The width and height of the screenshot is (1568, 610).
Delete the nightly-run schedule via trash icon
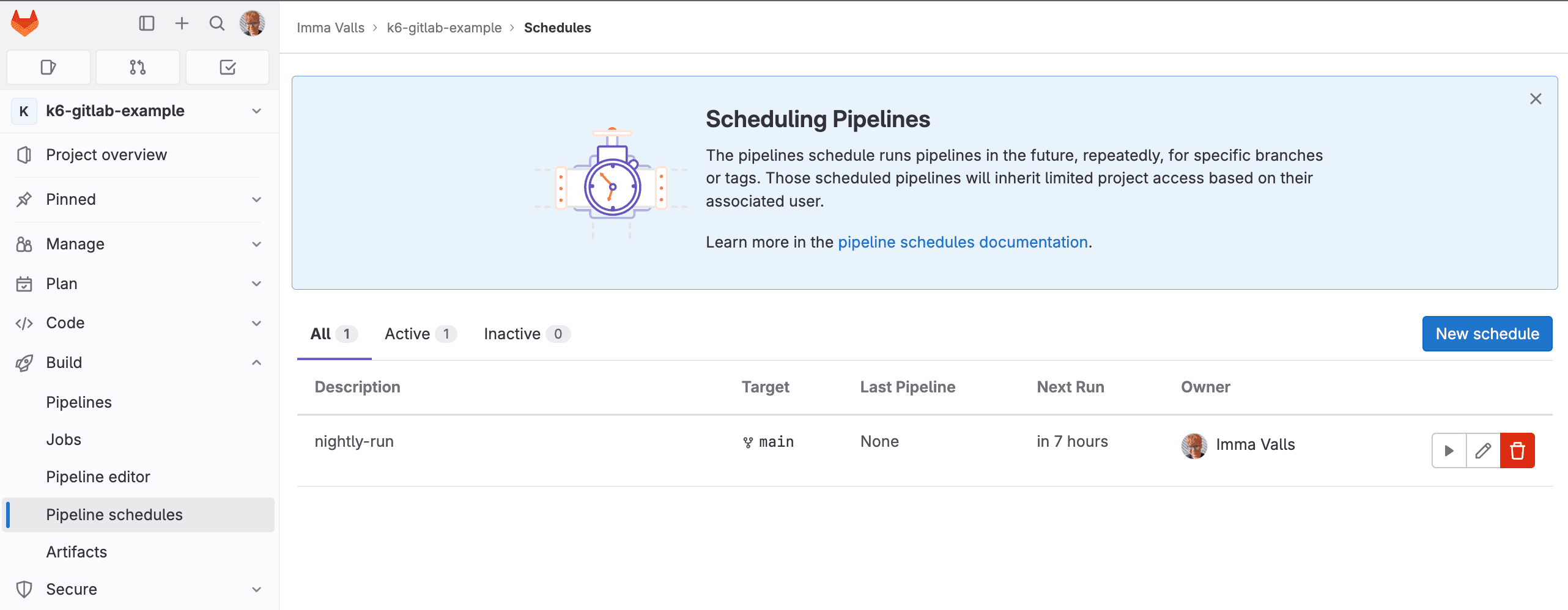1517,450
